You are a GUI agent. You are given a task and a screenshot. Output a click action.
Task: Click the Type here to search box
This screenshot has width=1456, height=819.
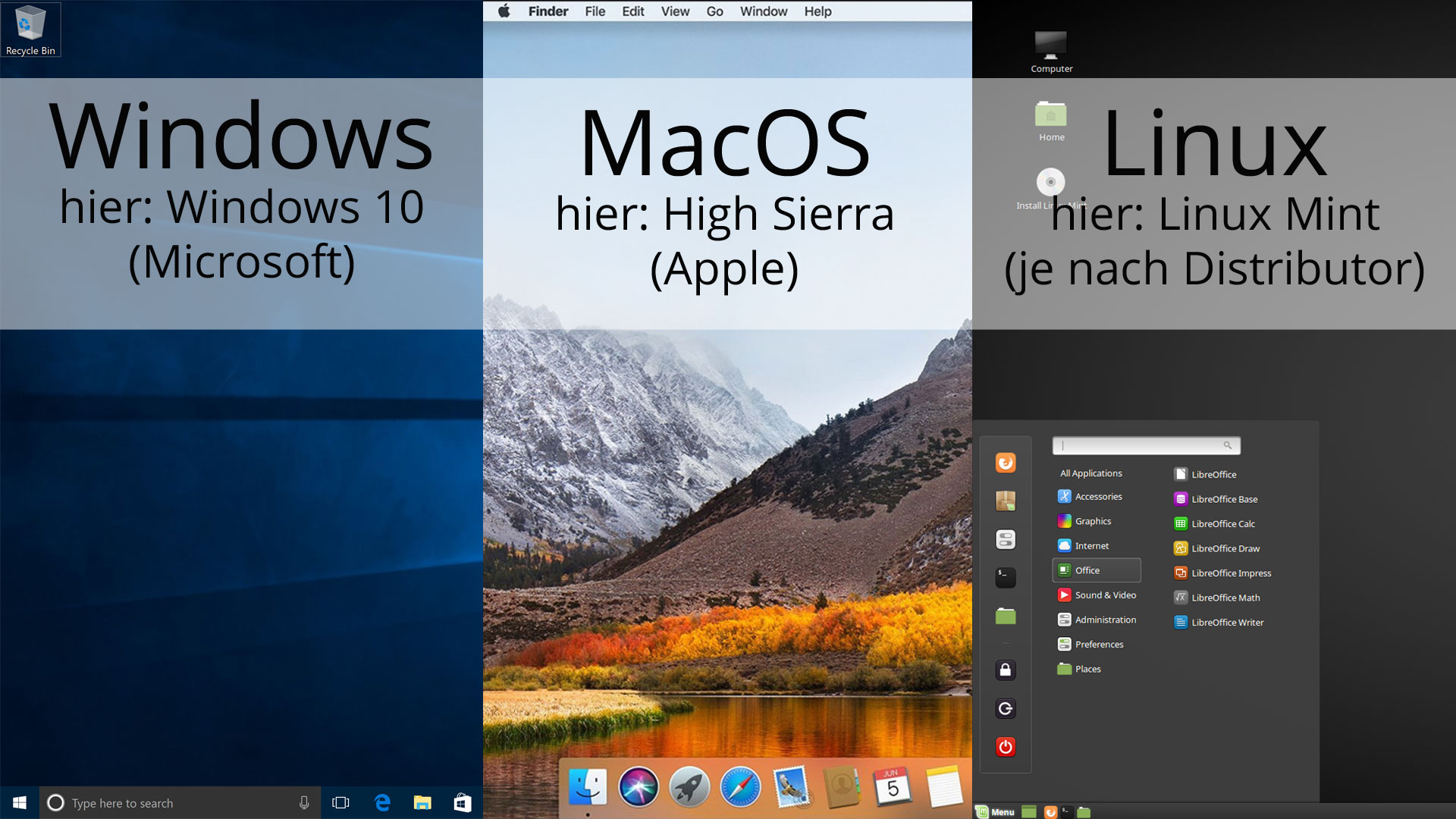pos(180,802)
